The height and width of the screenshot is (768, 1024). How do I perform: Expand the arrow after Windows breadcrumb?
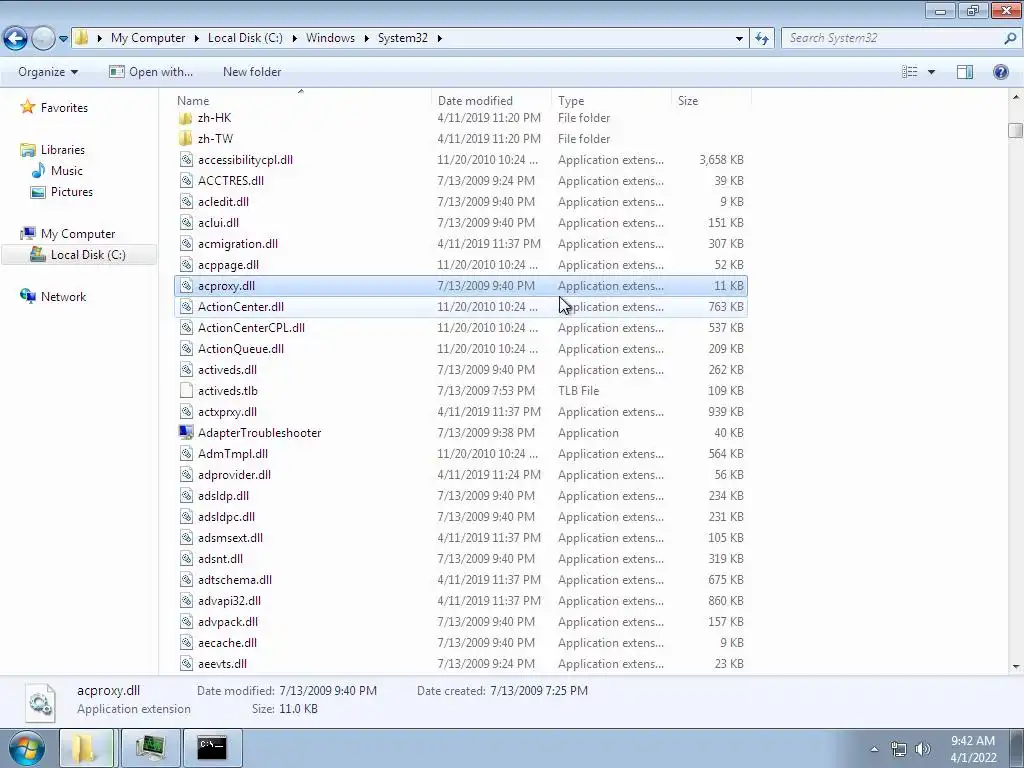click(366, 39)
